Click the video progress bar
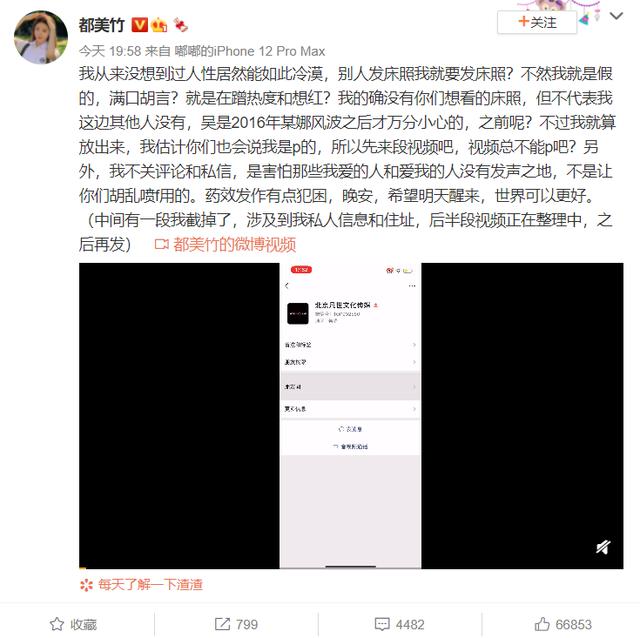This screenshot has width=640, height=638. tap(351, 568)
